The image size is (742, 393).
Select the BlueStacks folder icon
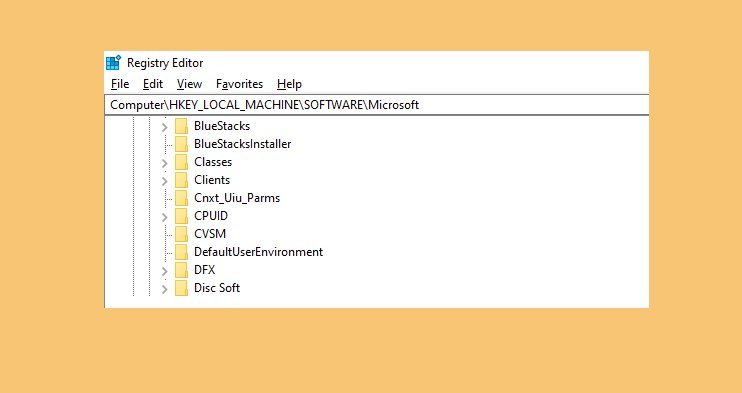point(181,126)
